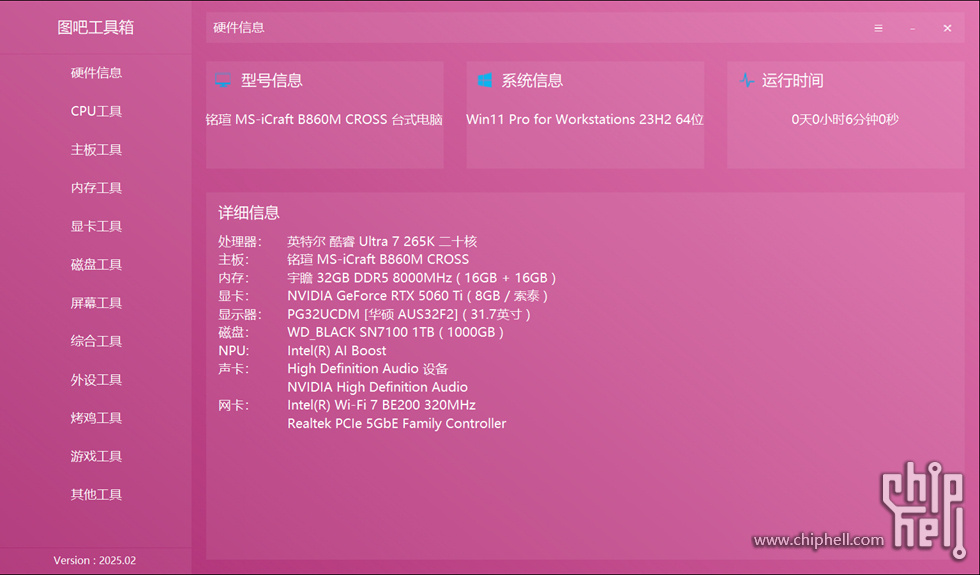This screenshot has width=980, height=575.
Task: Click the 处理器 label
Action: pos(240,241)
